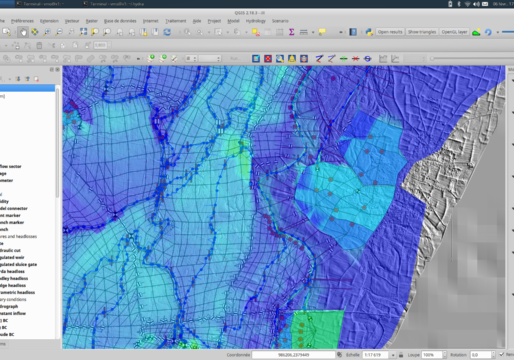
Task: Click the first green-plus add layer icon
Action: (x=151, y=58)
